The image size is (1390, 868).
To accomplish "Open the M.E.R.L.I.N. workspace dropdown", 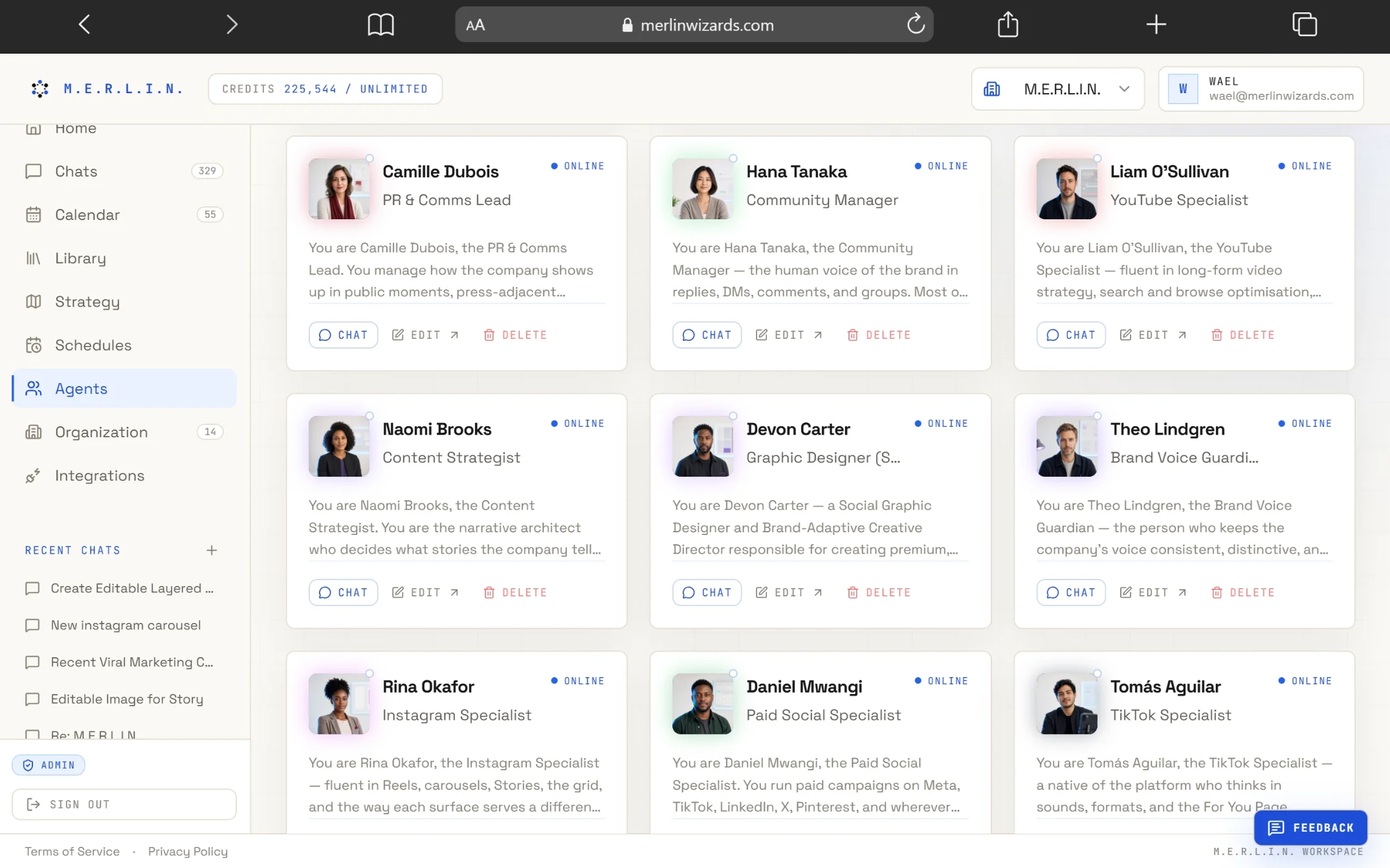I will coord(1057,89).
